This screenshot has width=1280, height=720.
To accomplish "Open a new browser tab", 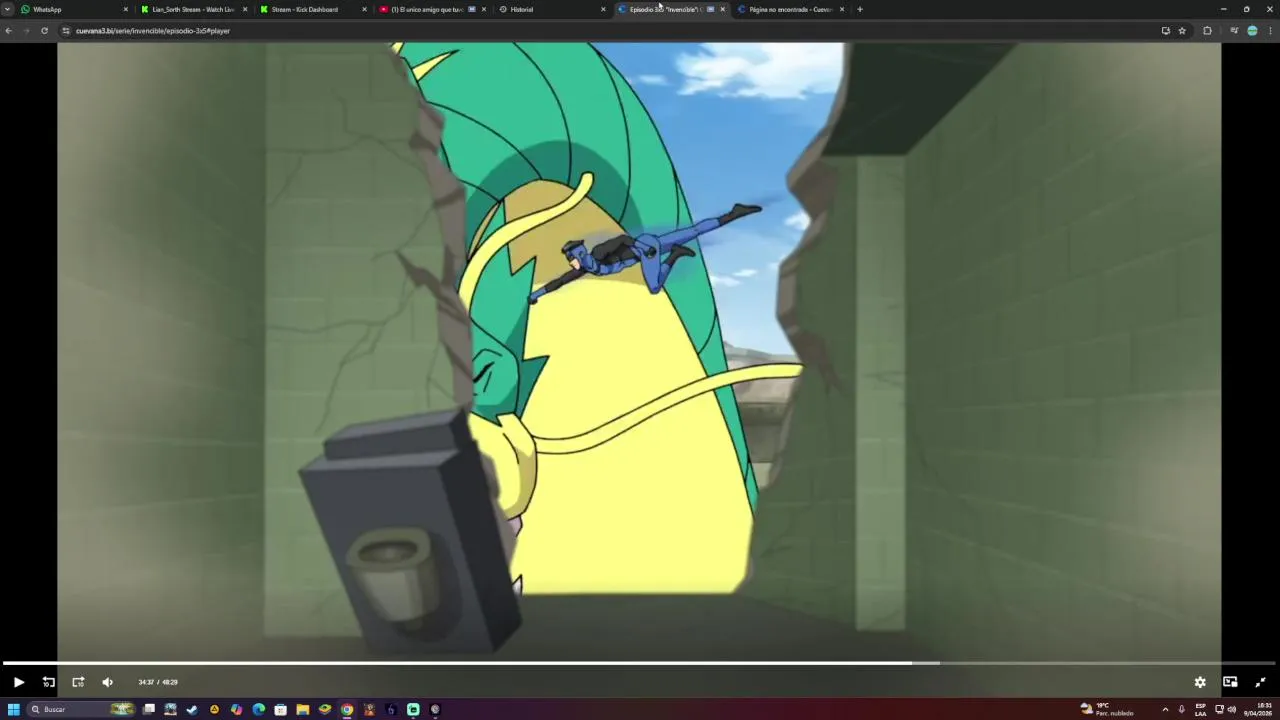I will point(860,9).
